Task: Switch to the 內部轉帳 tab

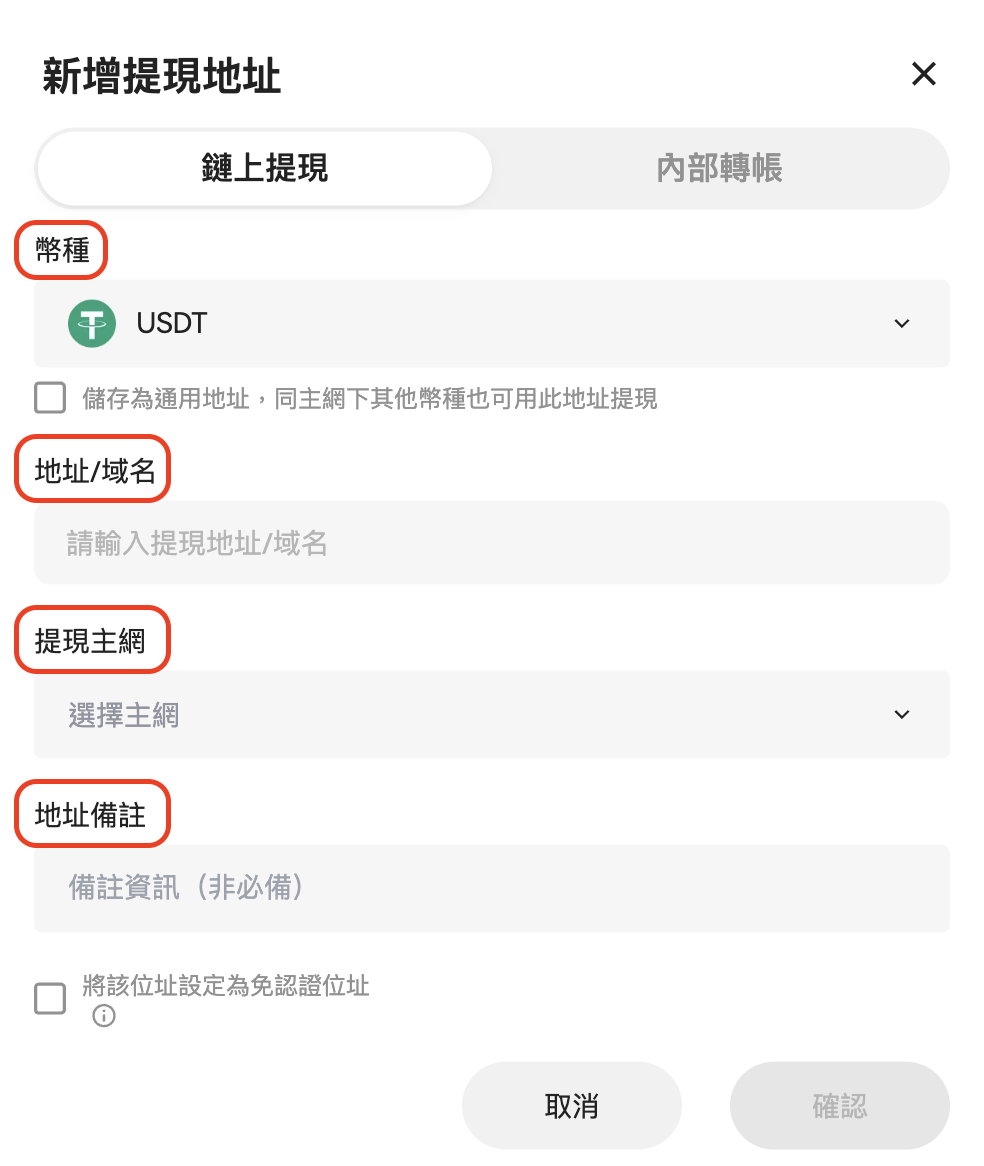Action: click(x=719, y=168)
